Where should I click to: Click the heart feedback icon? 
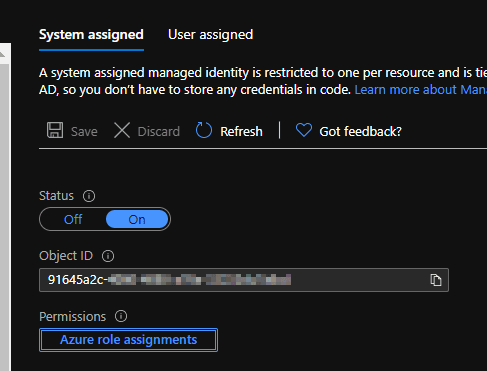click(x=304, y=130)
